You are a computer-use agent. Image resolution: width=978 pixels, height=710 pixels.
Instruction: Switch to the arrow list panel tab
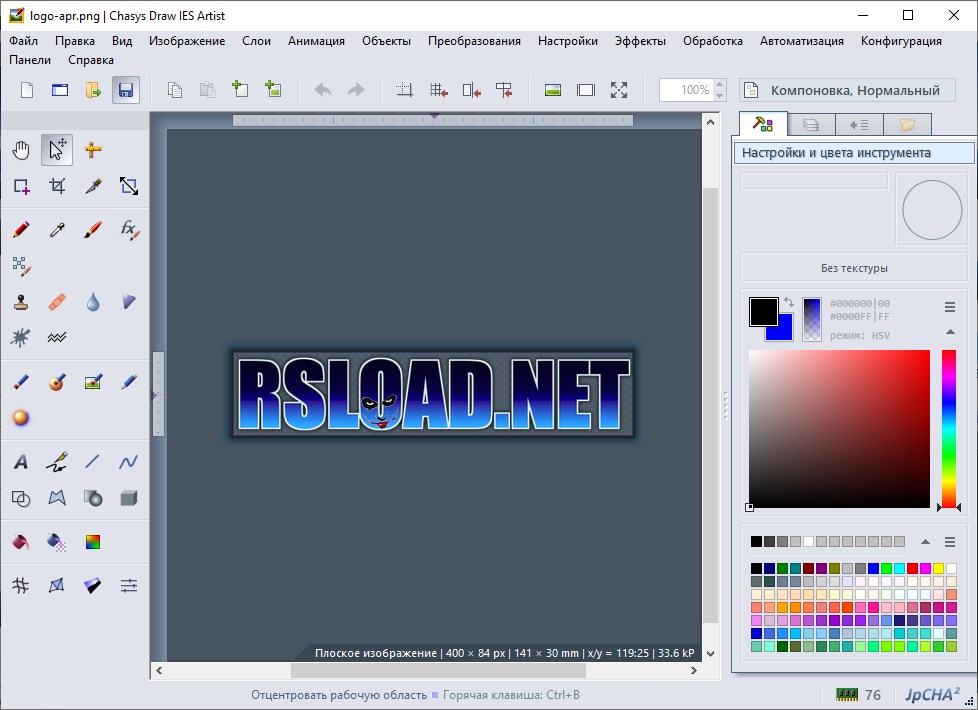coord(859,125)
